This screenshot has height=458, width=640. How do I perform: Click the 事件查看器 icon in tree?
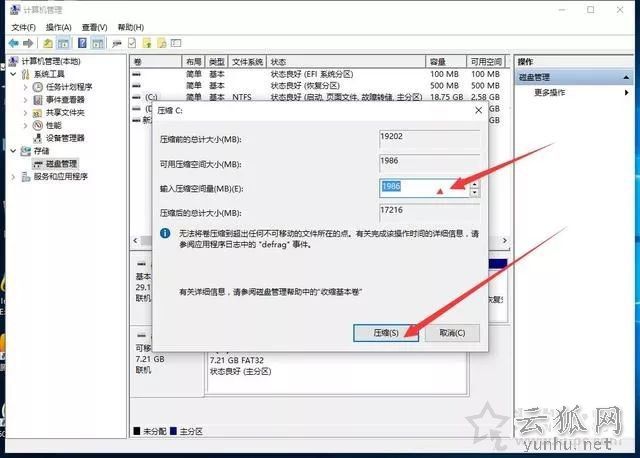pyautogui.click(x=38, y=100)
